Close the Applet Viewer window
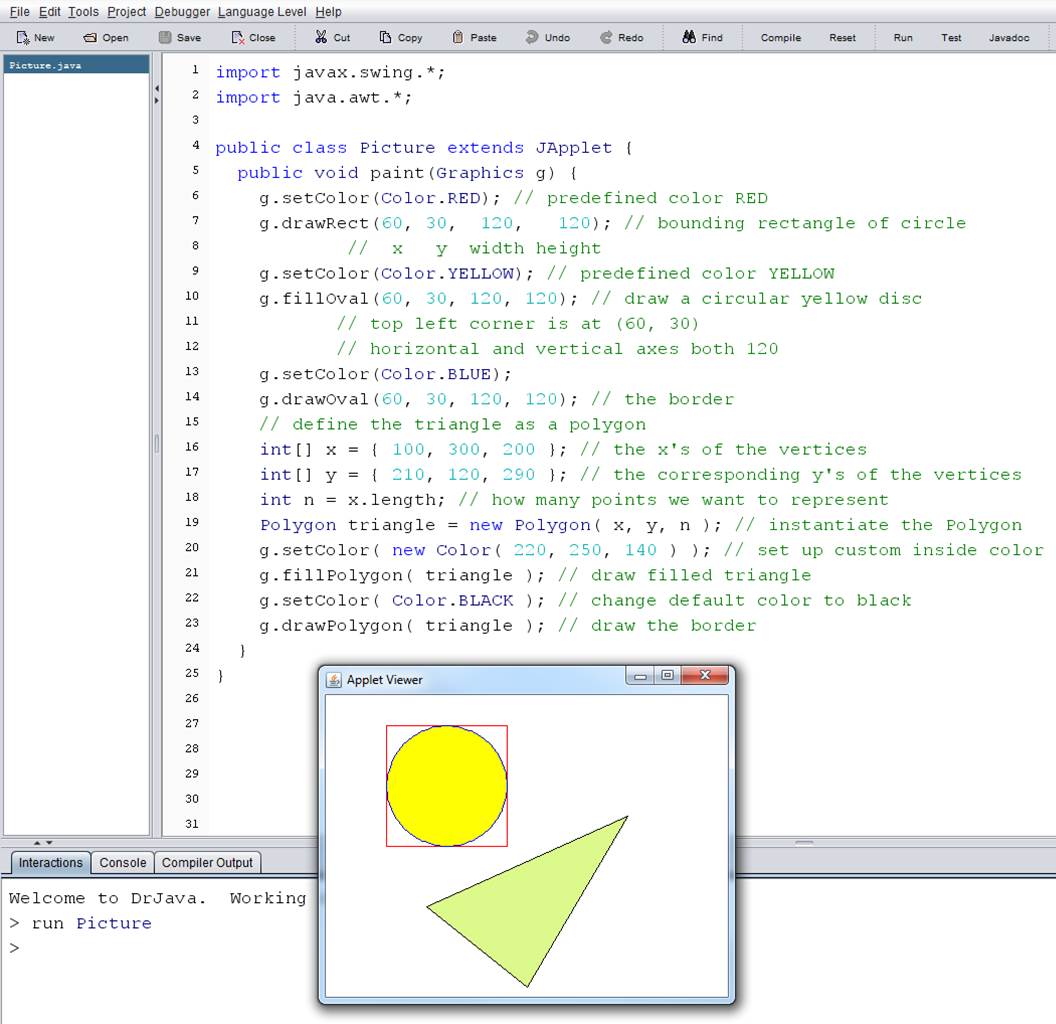 [705, 675]
